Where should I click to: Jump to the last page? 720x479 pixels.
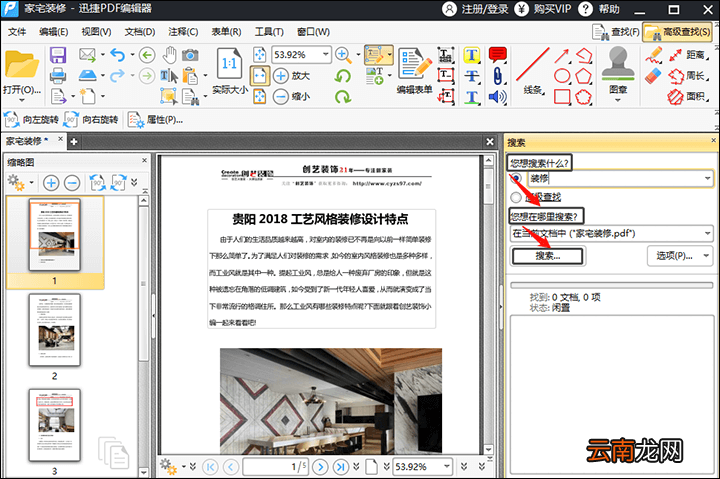click(340, 467)
